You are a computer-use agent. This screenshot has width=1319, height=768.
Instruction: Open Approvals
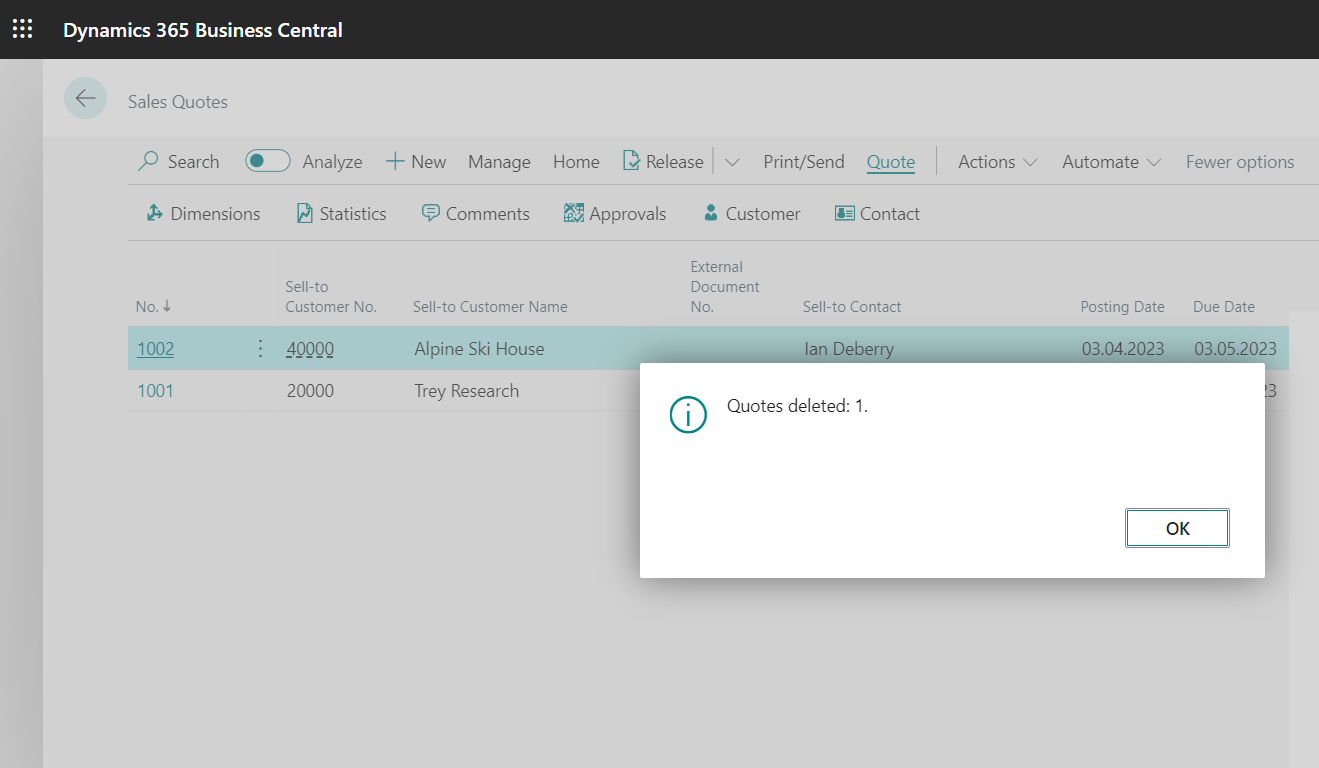point(615,214)
